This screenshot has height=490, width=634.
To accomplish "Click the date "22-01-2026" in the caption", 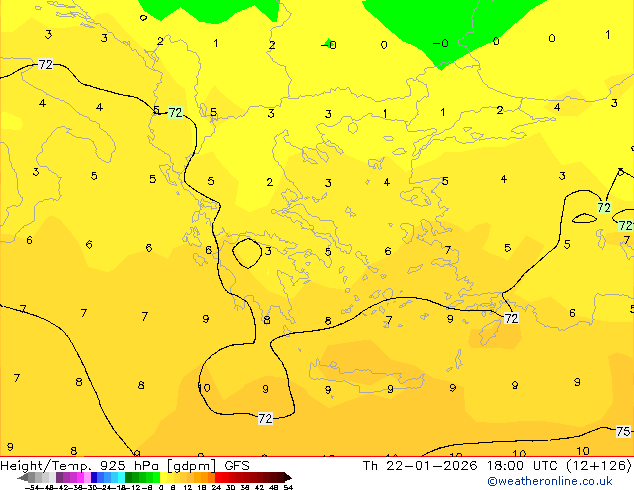I will (432, 466).
